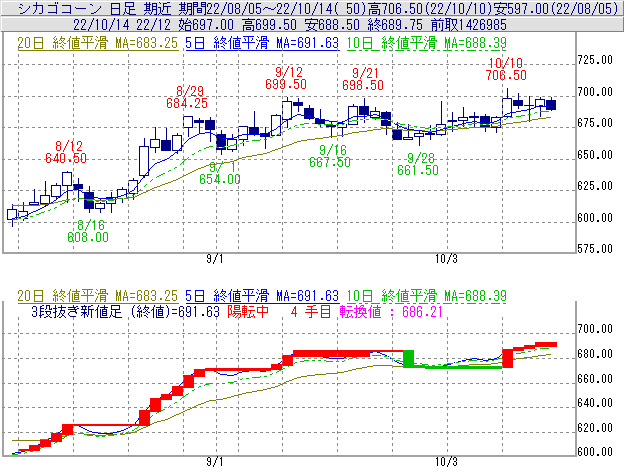
Task: Click the 9/1 date label under lower chart
Action: coord(215,462)
